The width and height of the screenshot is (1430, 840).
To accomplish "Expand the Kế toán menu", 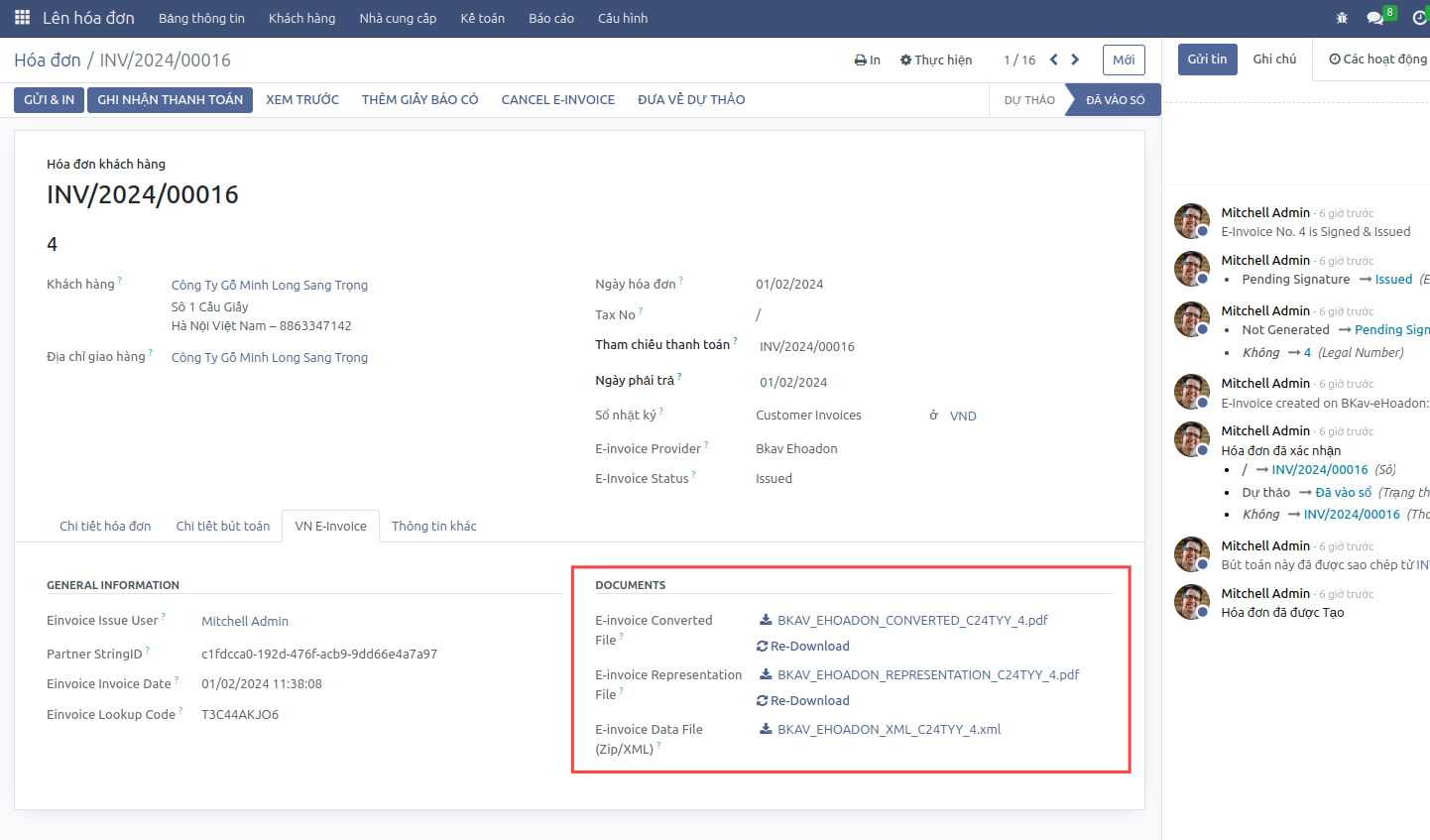I will pos(482,18).
